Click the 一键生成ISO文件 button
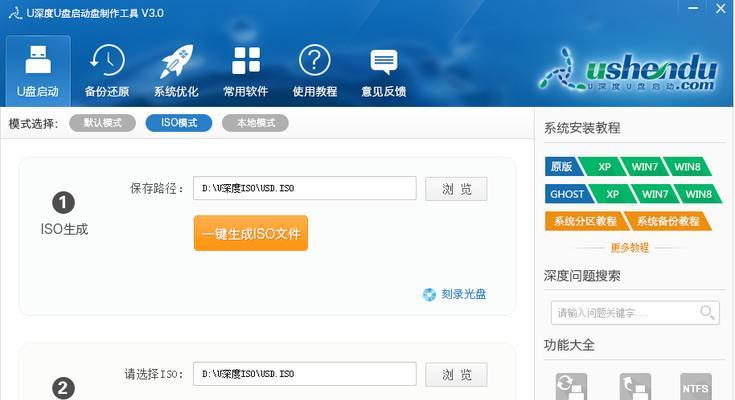The width and height of the screenshot is (735, 400). click(x=251, y=233)
